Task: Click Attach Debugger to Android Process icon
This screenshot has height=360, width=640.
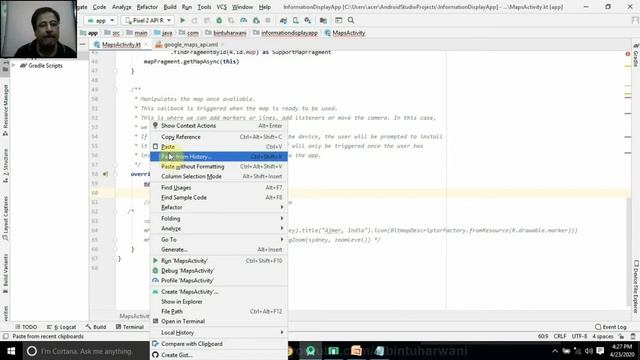Action: click(256, 20)
